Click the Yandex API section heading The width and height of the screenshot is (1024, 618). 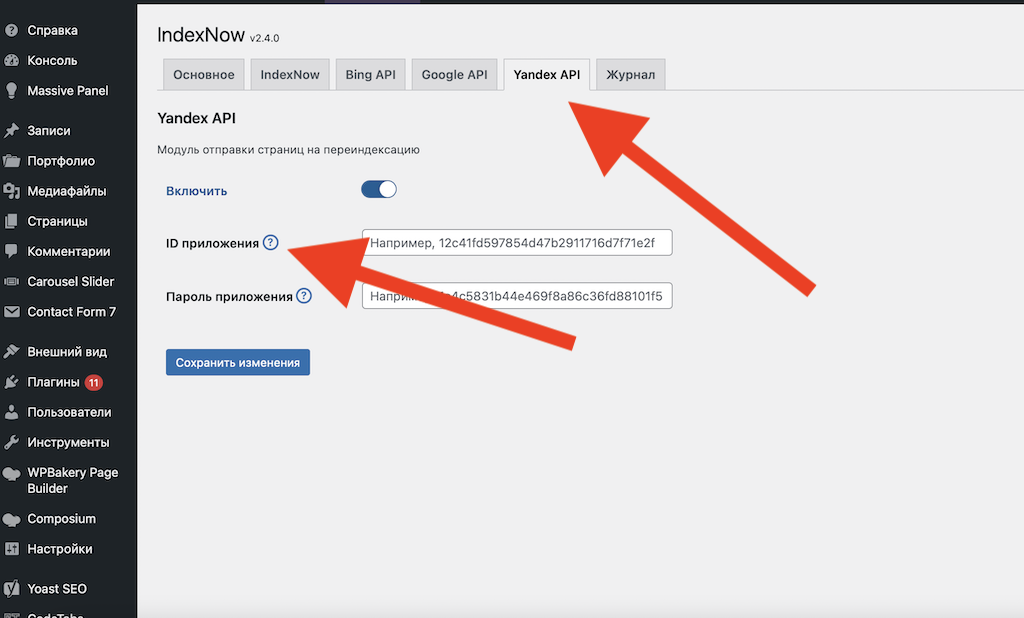tap(197, 118)
